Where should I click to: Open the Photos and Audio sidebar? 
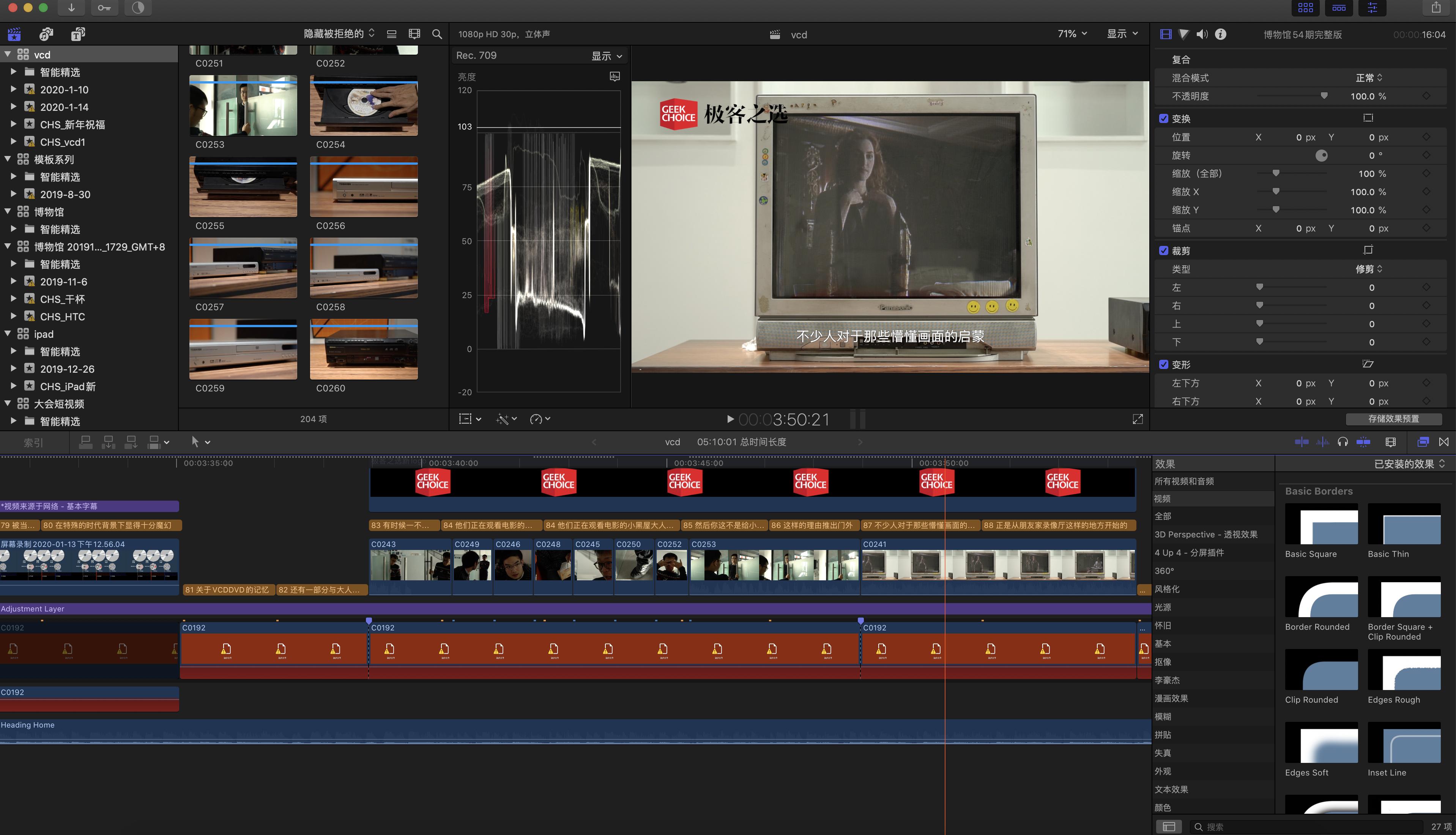point(46,35)
